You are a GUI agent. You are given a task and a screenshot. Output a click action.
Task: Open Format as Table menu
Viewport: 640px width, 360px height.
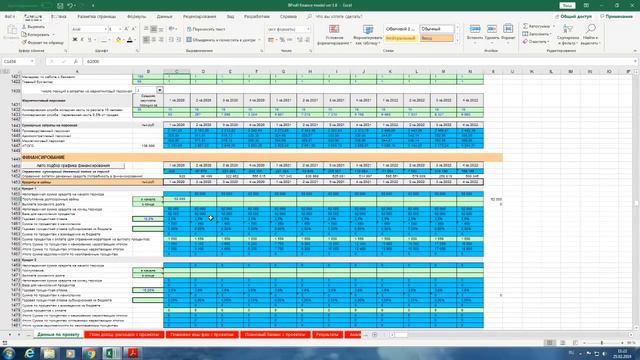pyautogui.click(x=367, y=34)
